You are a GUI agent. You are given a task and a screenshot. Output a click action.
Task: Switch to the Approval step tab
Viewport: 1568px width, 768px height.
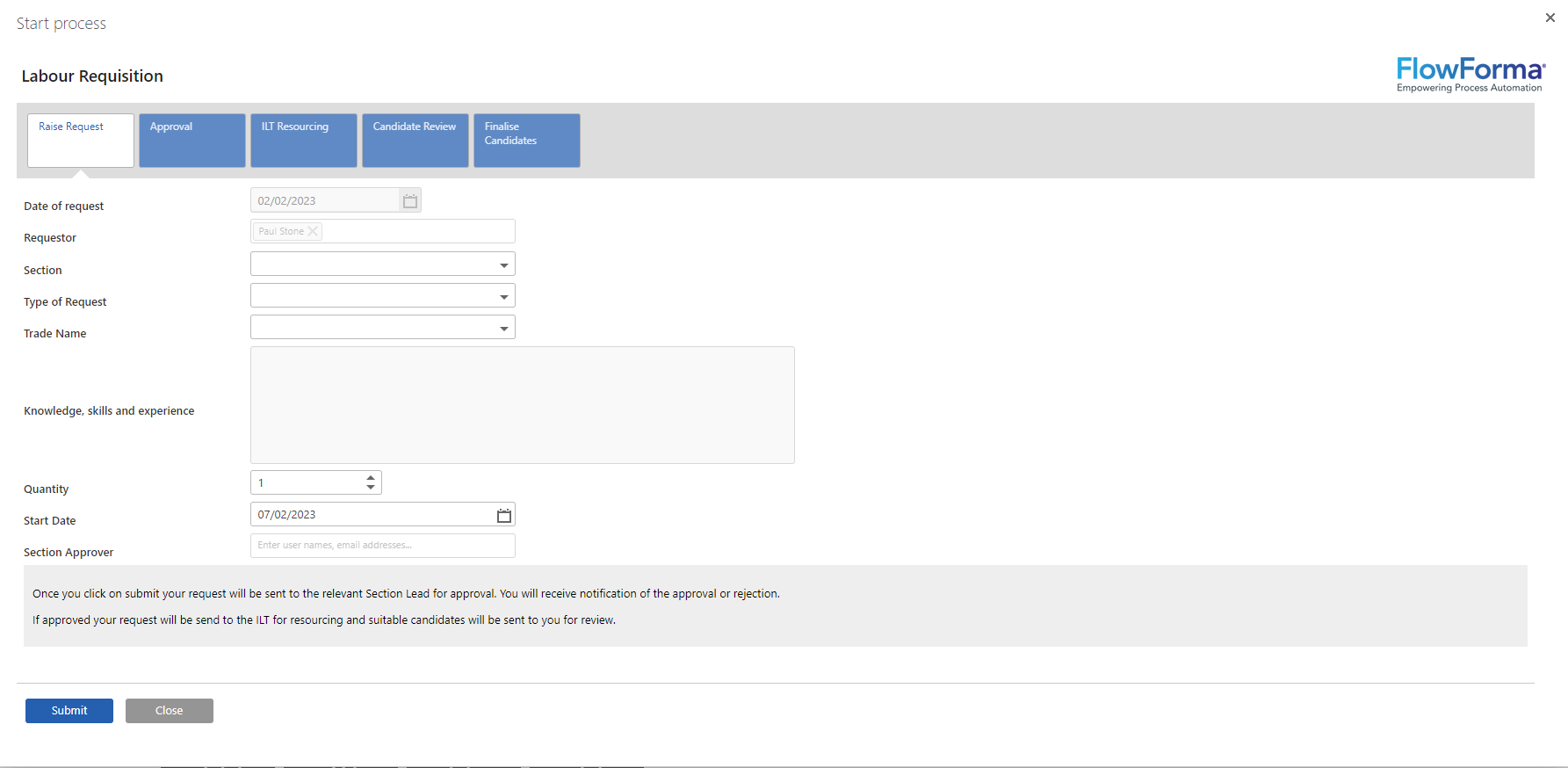pyautogui.click(x=192, y=140)
